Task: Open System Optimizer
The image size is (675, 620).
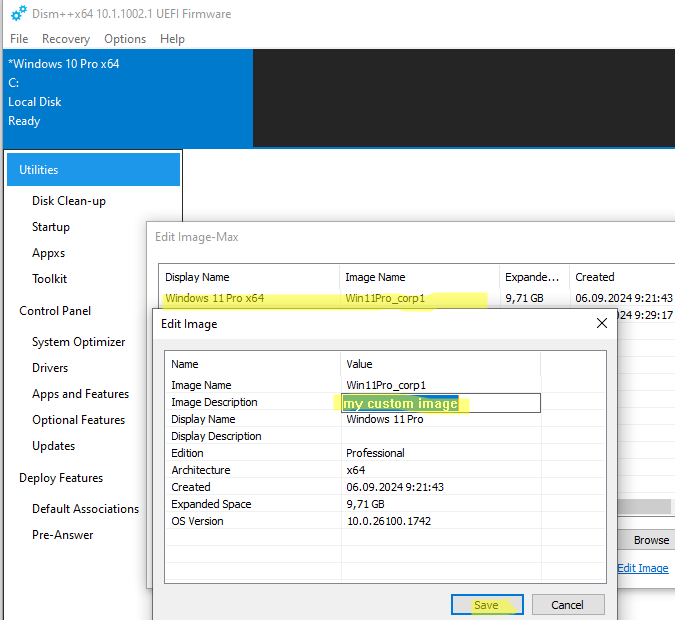Action: click(79, 342)
